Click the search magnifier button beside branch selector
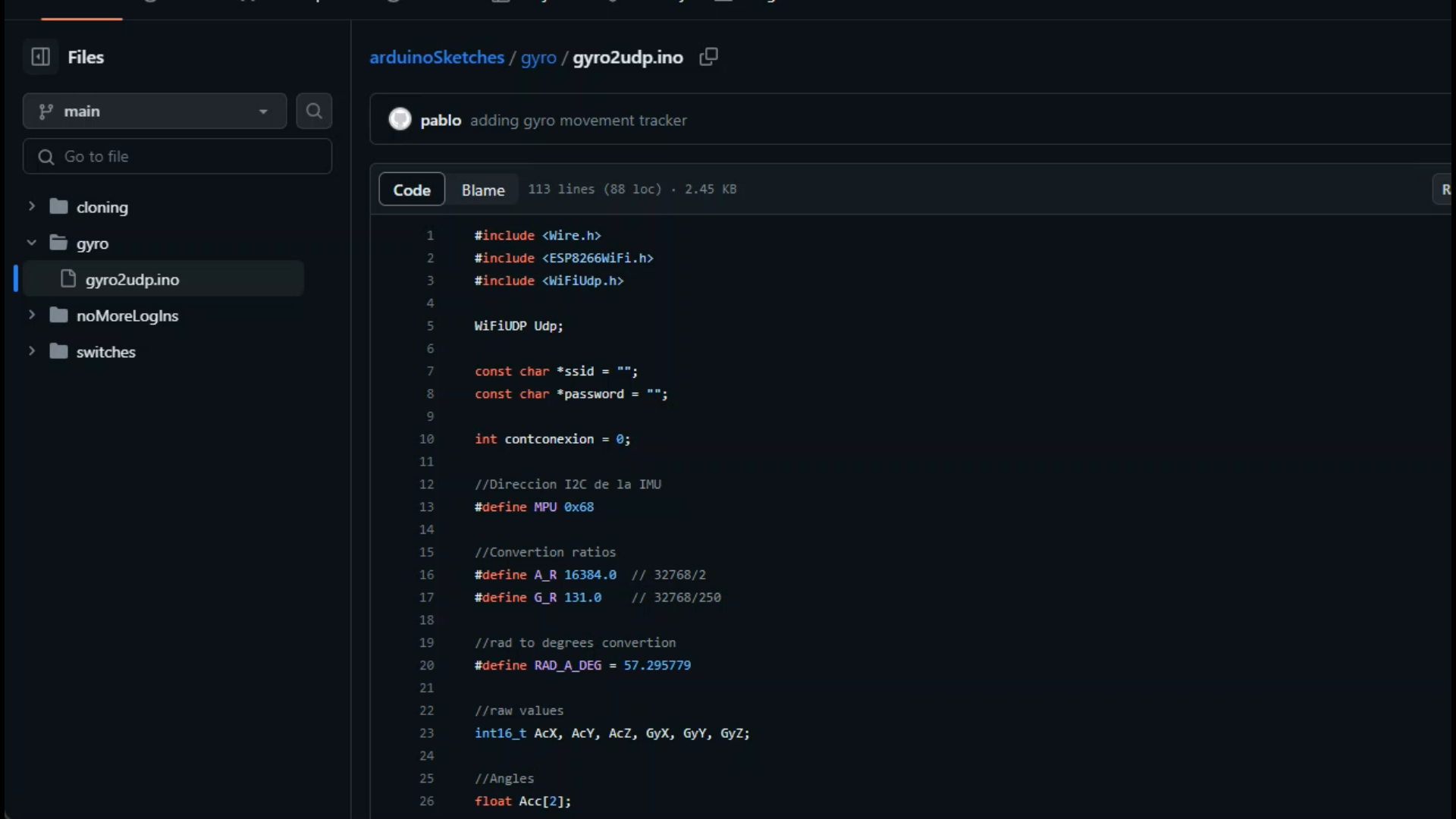1456x819 pixels. (314, 111)
